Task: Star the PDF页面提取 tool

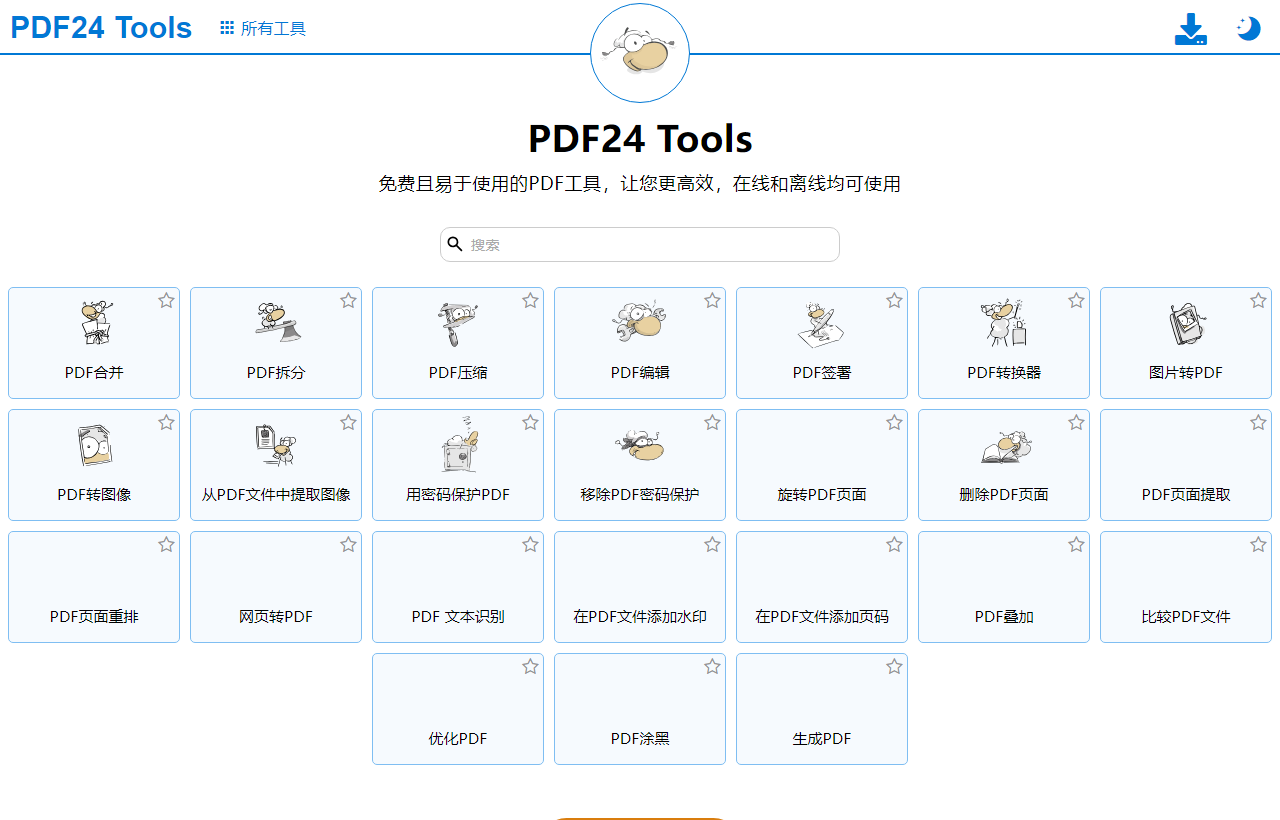Action: (1258, 422)
